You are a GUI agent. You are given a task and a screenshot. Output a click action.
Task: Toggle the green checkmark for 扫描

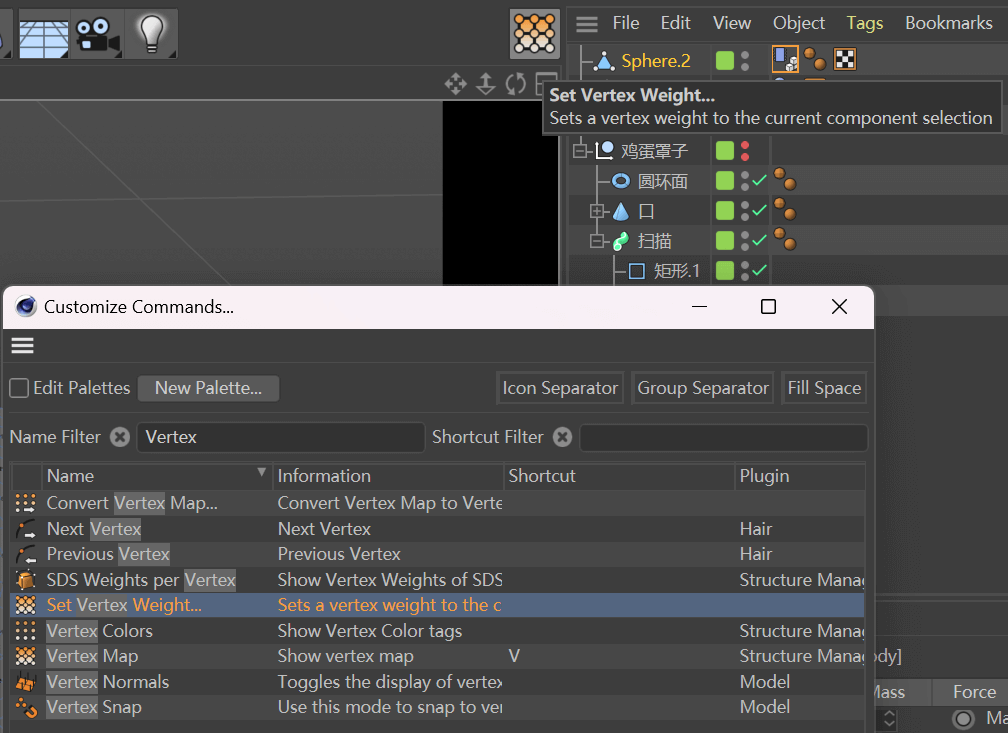(x=759, y=240)
